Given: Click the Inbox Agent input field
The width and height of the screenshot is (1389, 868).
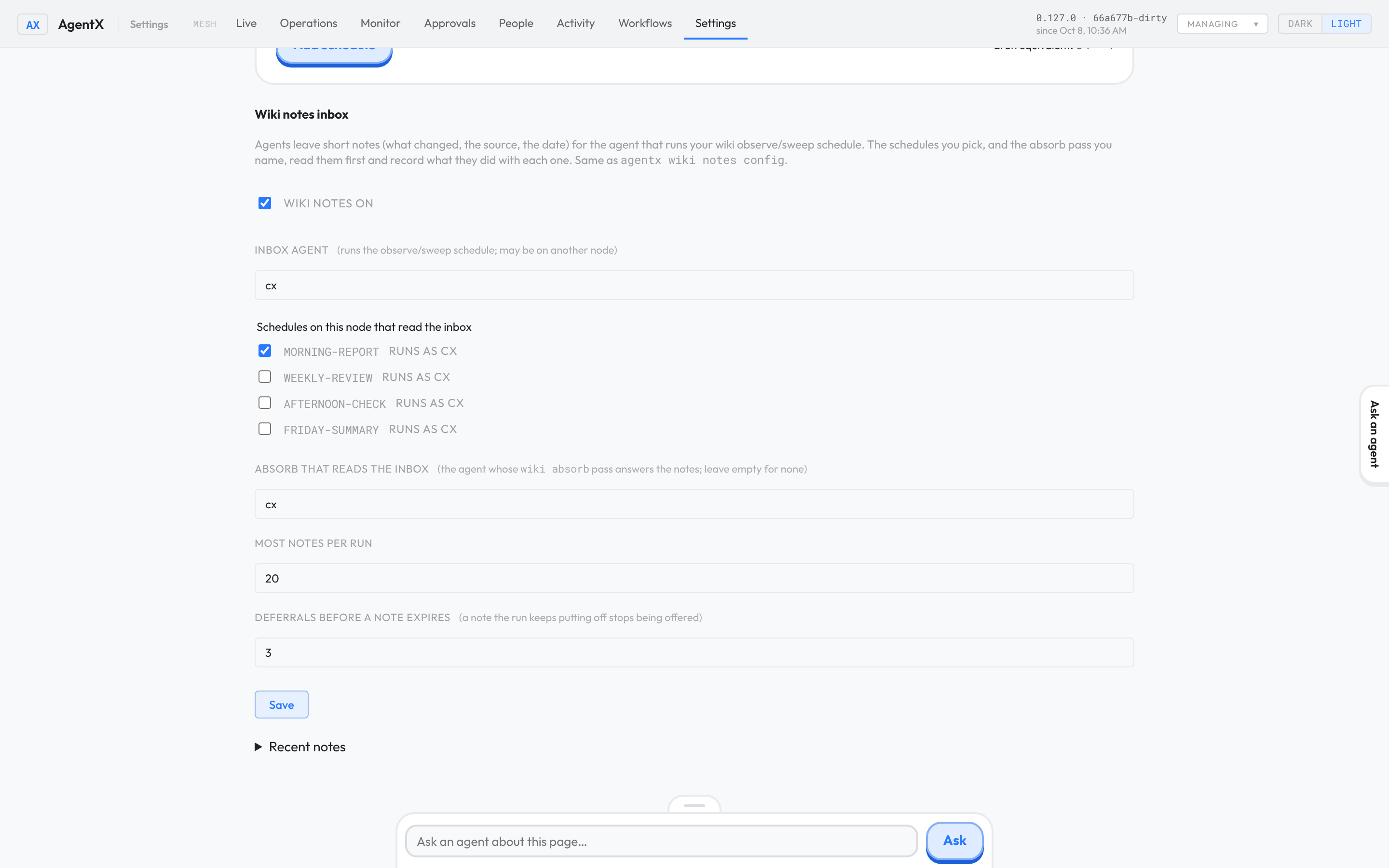Looking at the screenshot, I should pos(694,285).
